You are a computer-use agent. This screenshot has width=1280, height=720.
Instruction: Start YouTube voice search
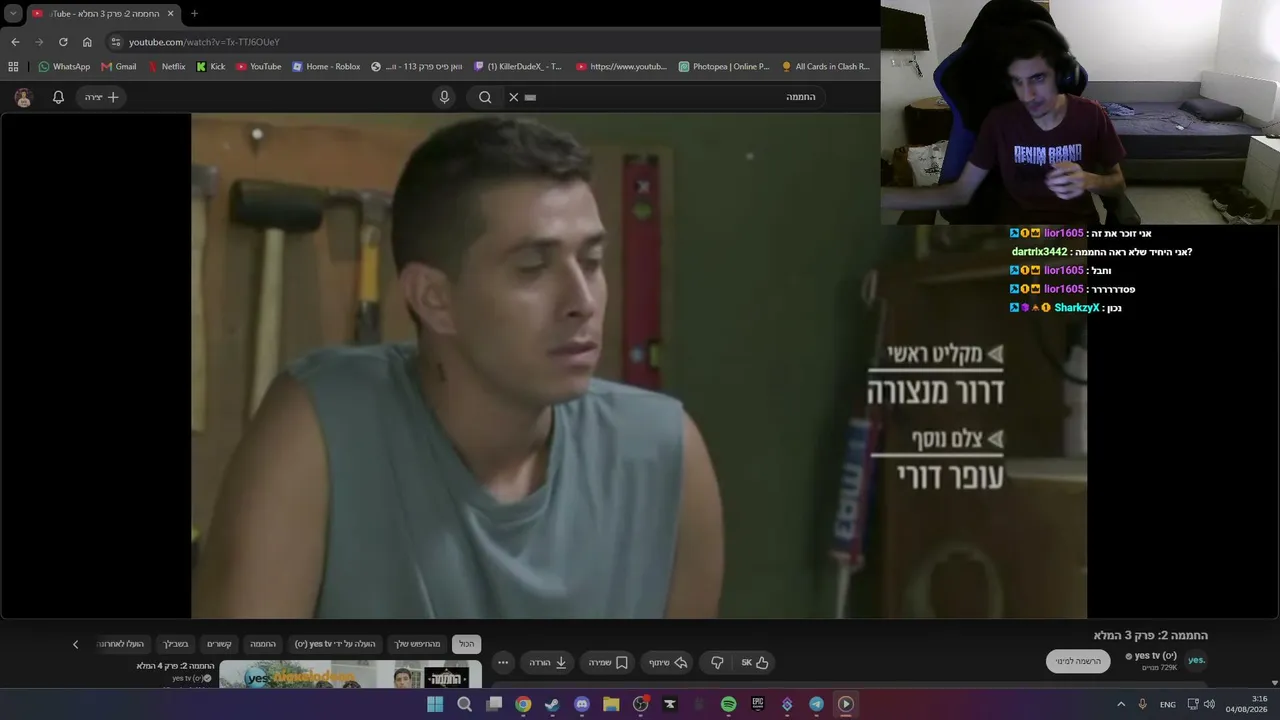pos(445,97)
